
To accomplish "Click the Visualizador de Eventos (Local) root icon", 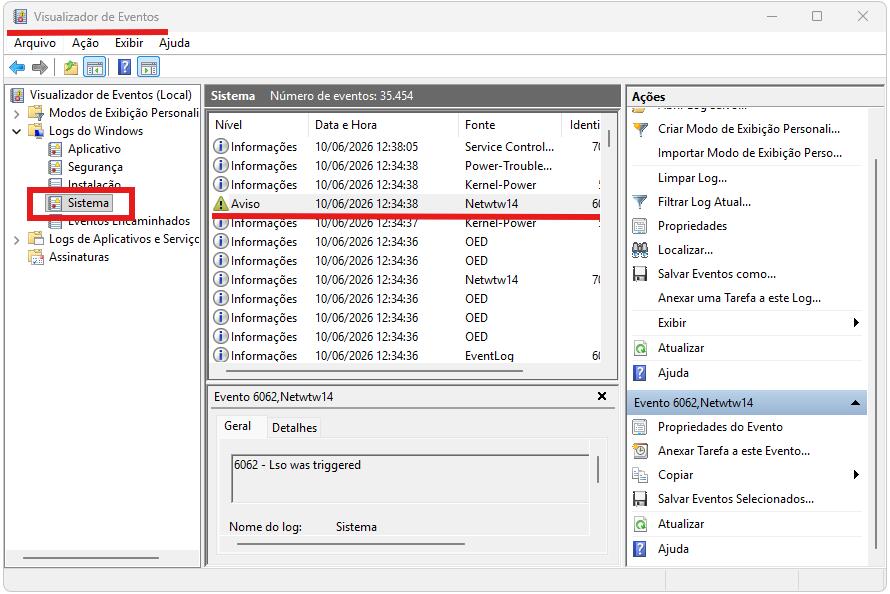I will pyautogui.click(x=18, y=95).
